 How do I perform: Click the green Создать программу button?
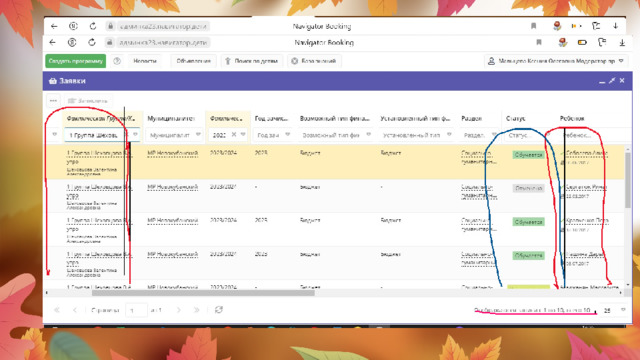pyautogui.click(x=76, y=61)
